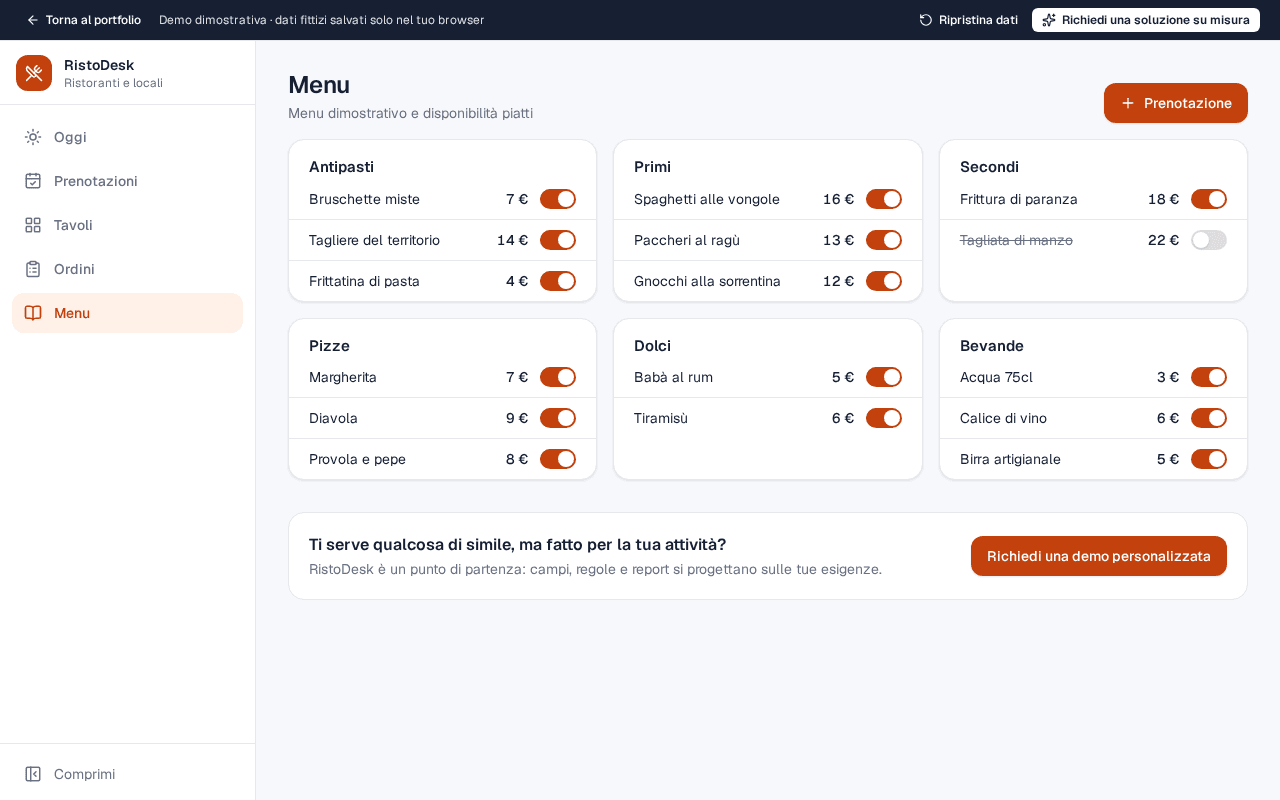
Task: Click Torna al portfolio link
Action: click(83, 20)
